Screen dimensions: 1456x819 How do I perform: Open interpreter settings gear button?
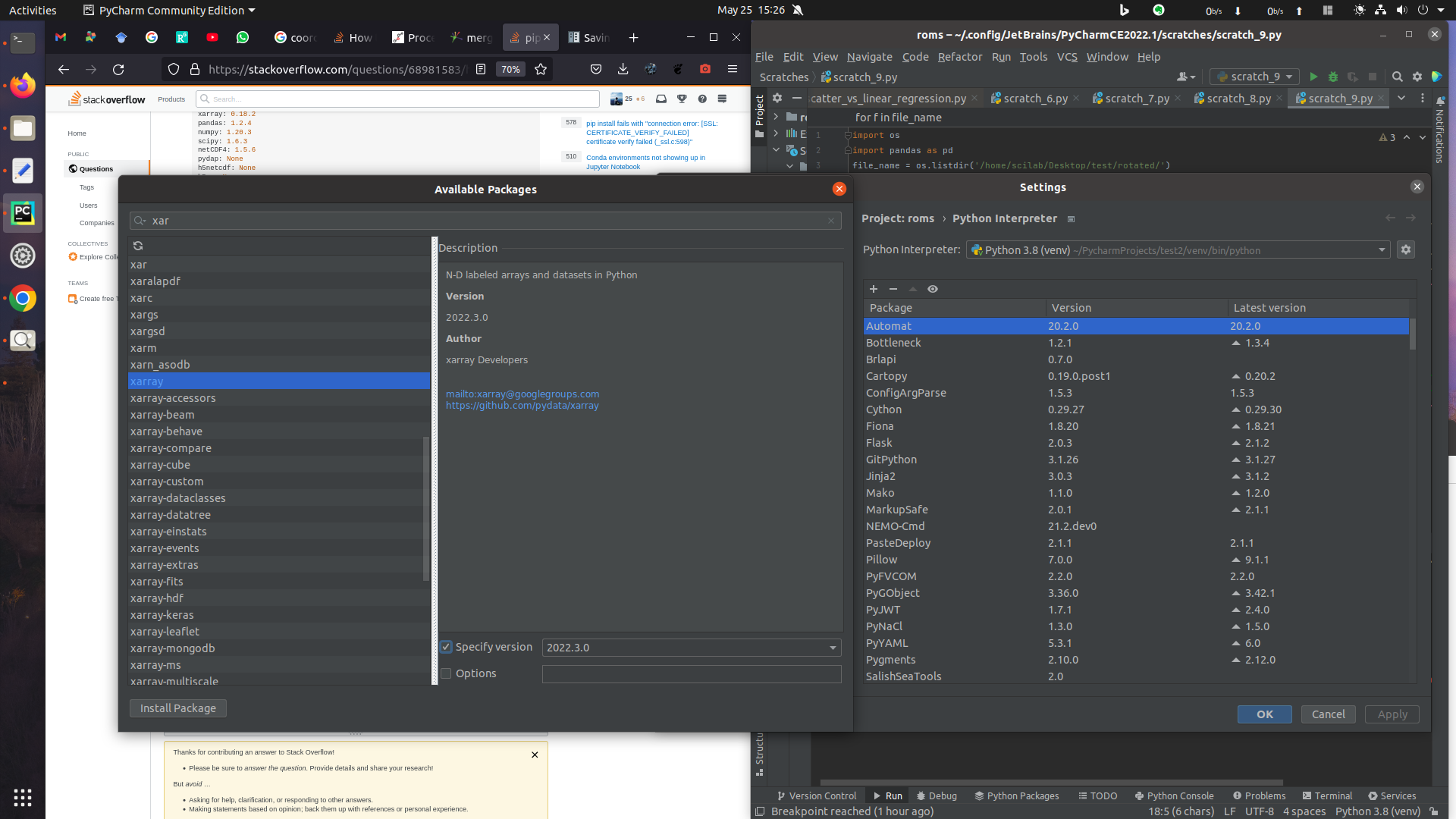coord(1406,250)
